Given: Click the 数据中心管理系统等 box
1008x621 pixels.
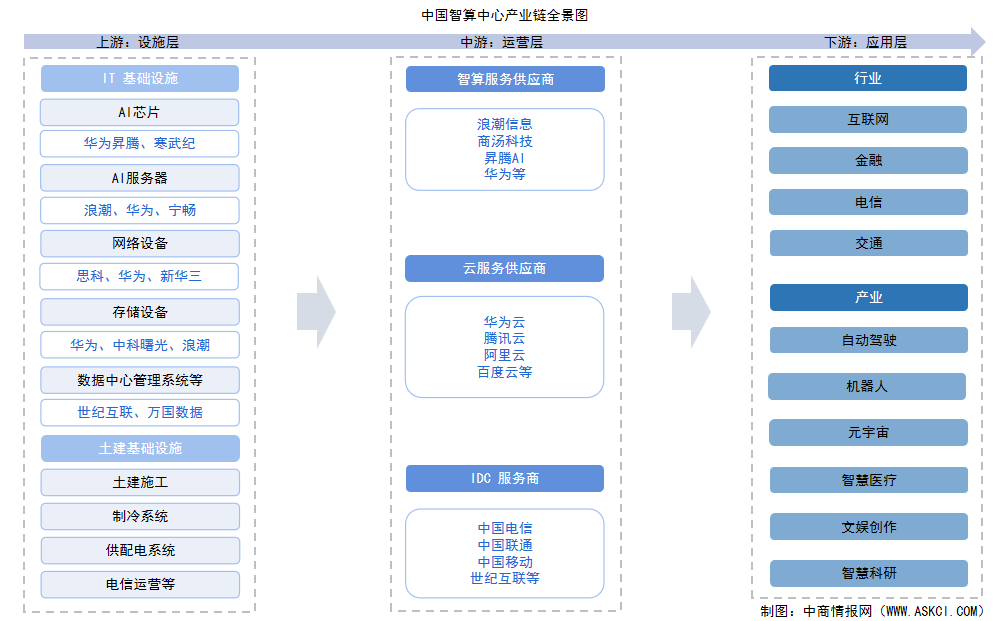Looking at the screenshot, I should tap(140, 380).
